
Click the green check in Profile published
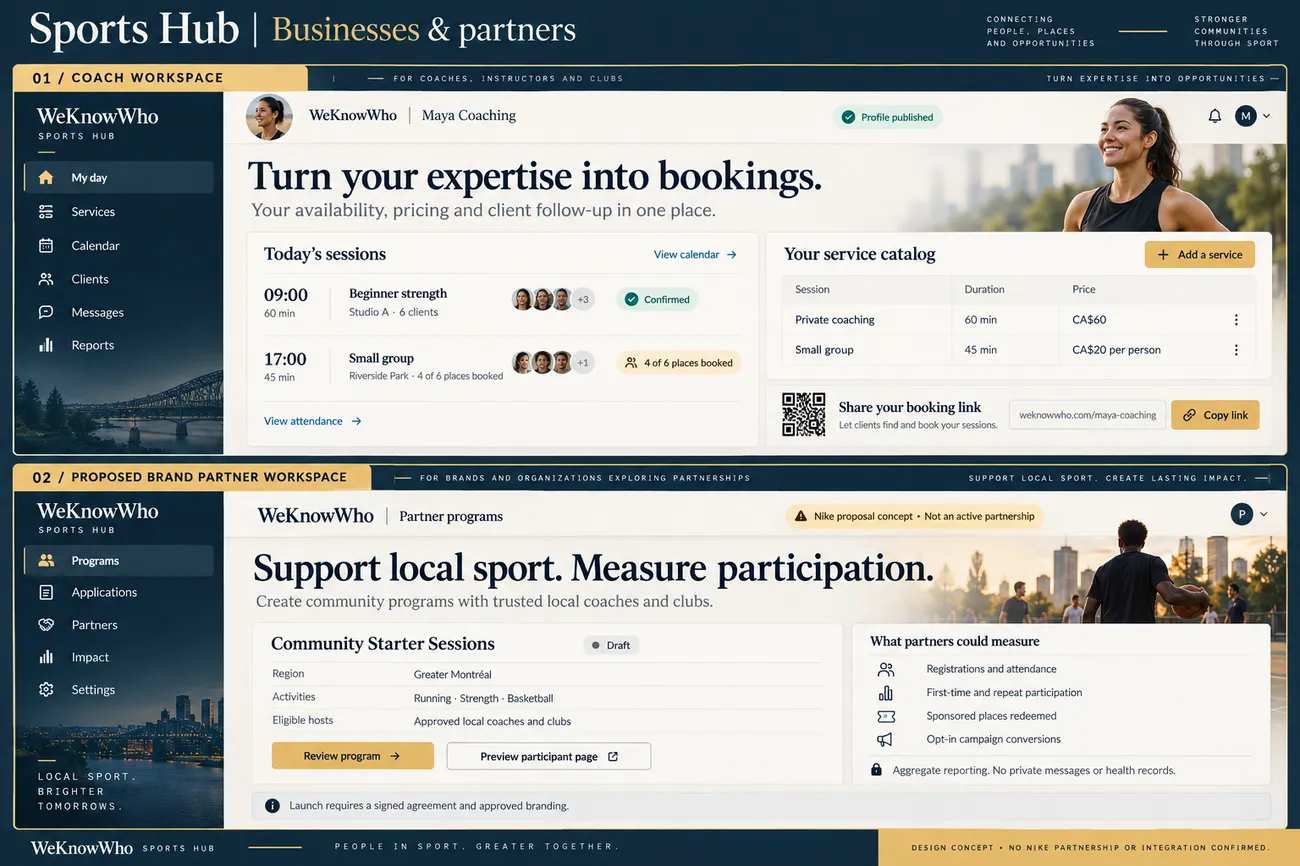[849, 117]
